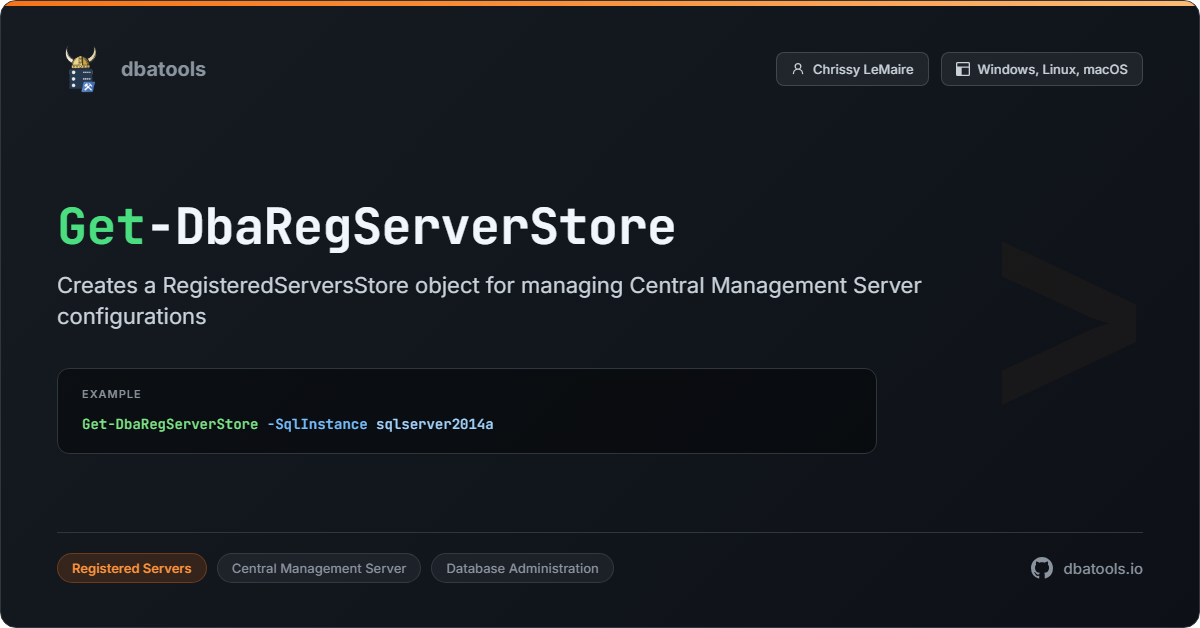Screen dimensions: 1200x628
Task: Choose the Database Administration tag
Action: pyautogui.click(x=522, y=568)
